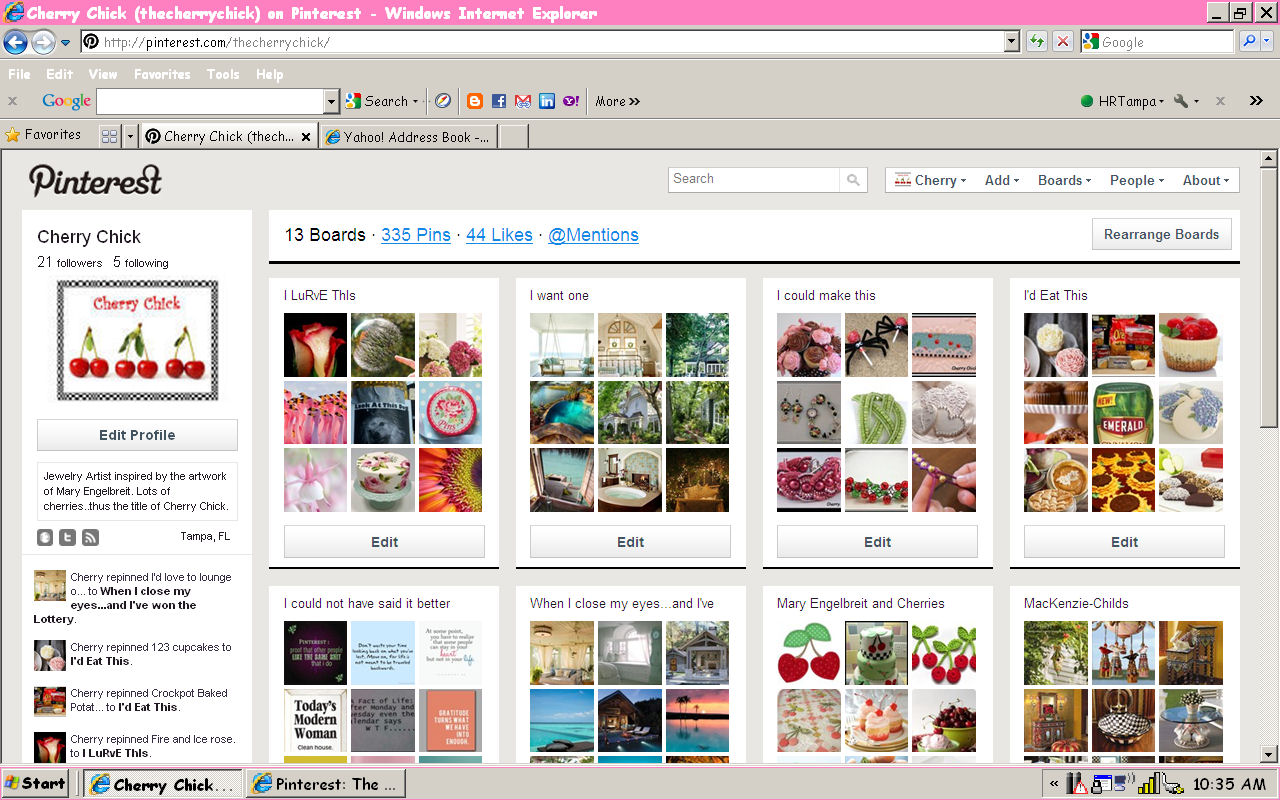Click the browser Back arrow button
This screenshot has height=800, width=1280.
click(x=15, y=42)
